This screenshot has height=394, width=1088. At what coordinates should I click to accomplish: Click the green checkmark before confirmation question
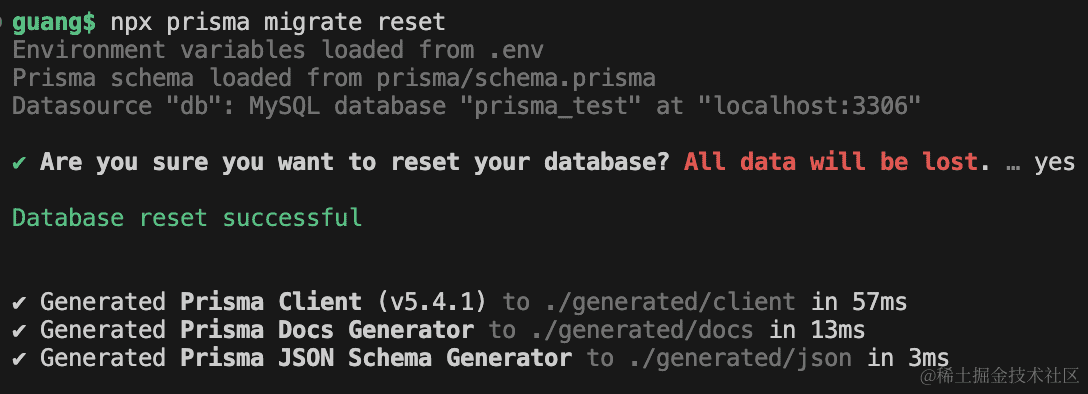point(19,162)
